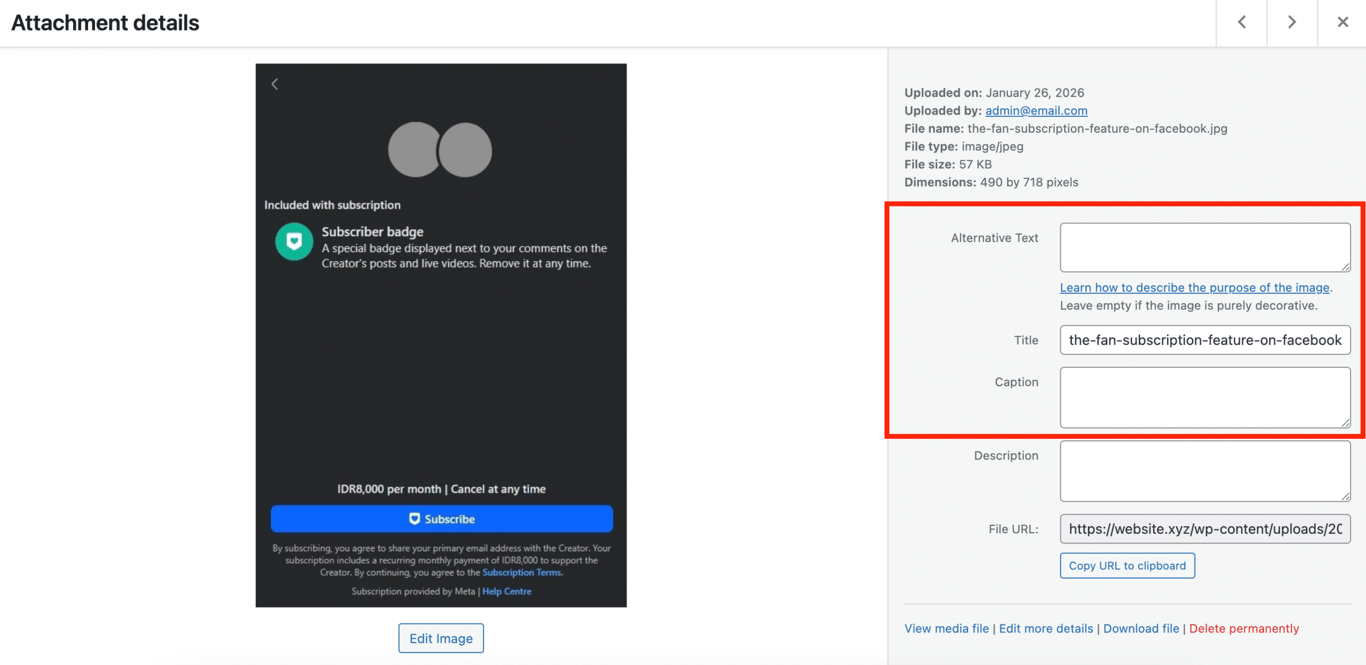Click inside the Caption box
This screenshot has width=1366, height=665.
(x=1204, y=397)
